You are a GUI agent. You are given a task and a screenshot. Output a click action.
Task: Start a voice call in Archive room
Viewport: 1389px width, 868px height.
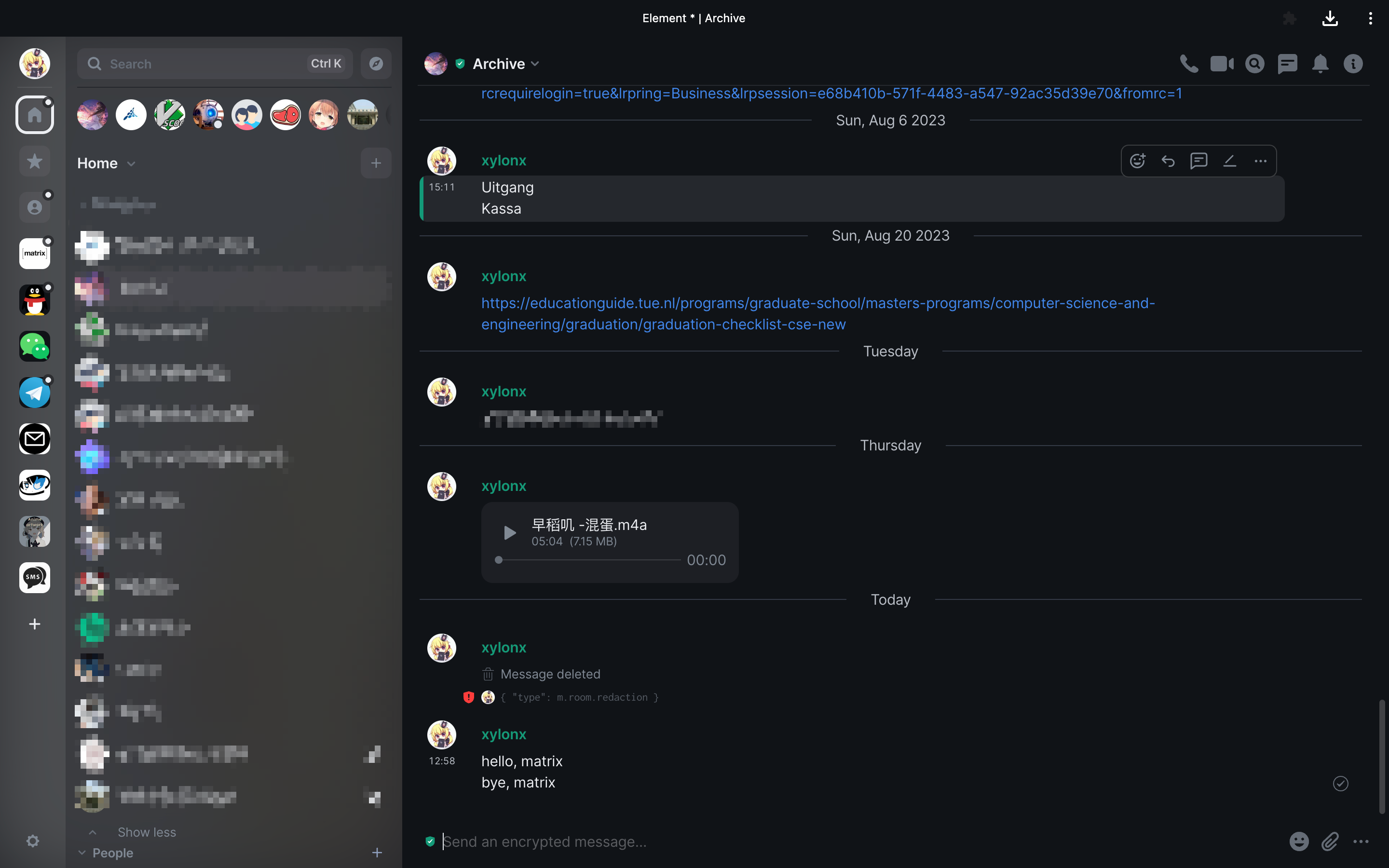pyautogui.click(x=1189, y=64)
